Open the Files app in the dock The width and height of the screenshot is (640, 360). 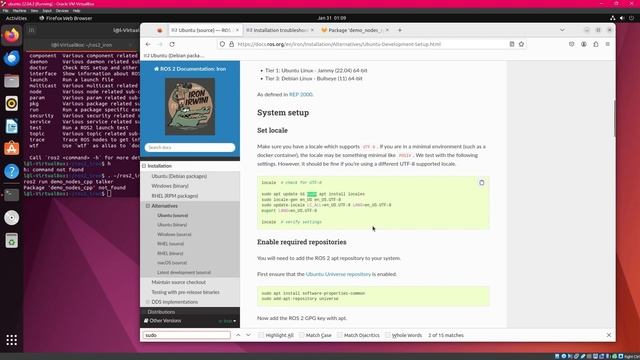click(11, 81)
